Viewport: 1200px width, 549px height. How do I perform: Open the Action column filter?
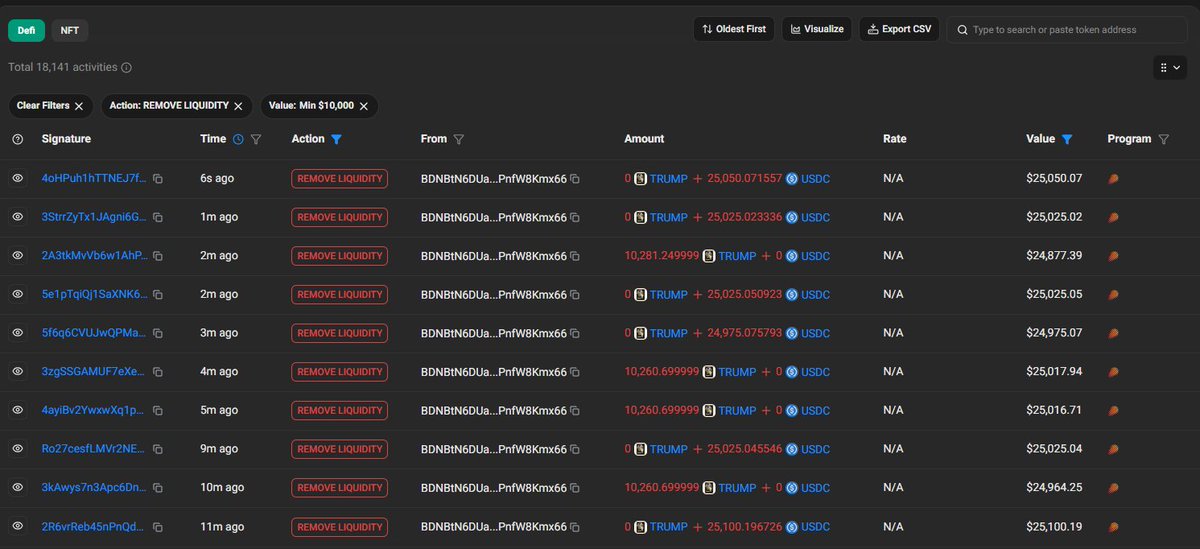(336, 140)
